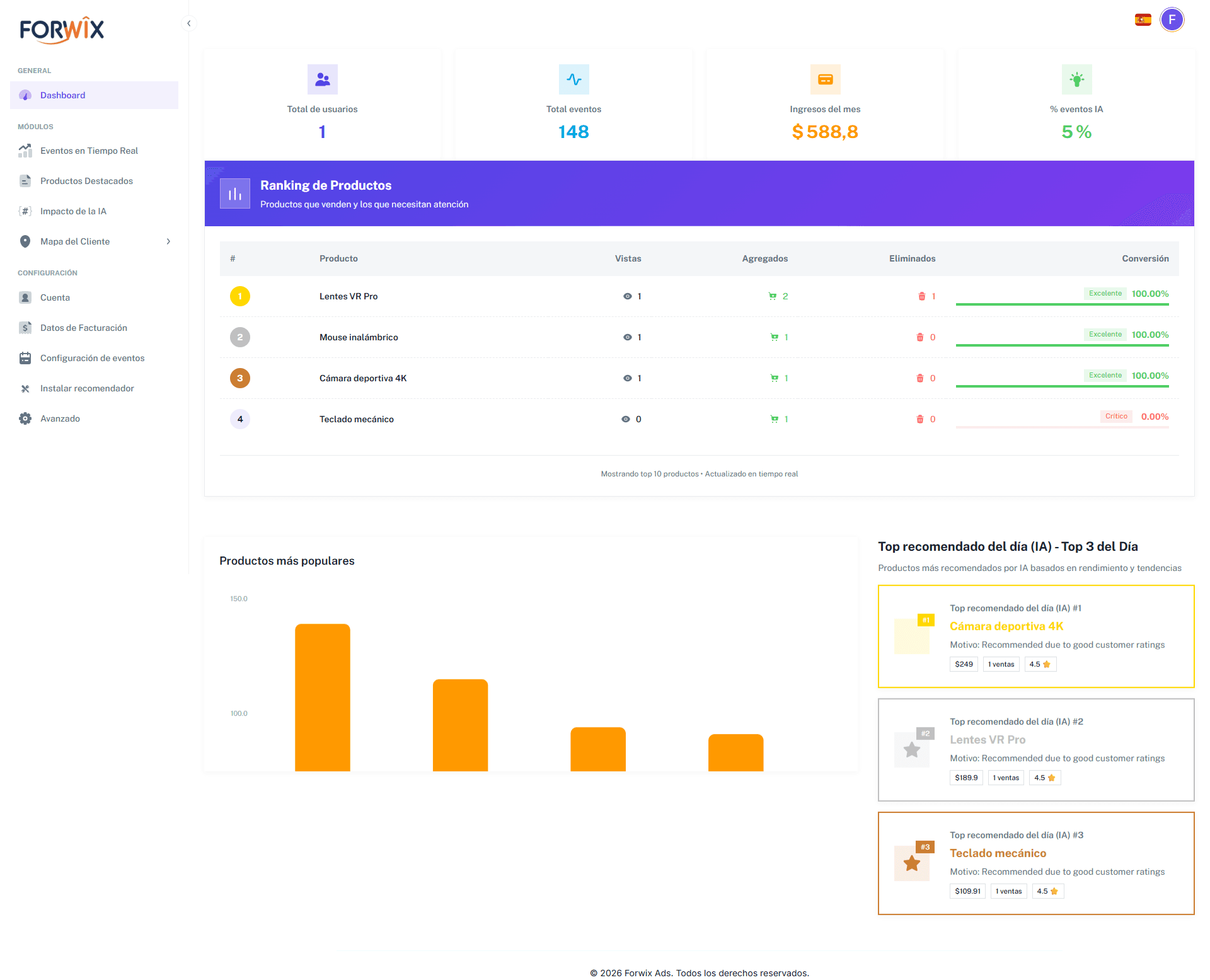Click the Impacto de la IA hash icon
This screenshot has width=1210, height=980.
tap(25, 211)
